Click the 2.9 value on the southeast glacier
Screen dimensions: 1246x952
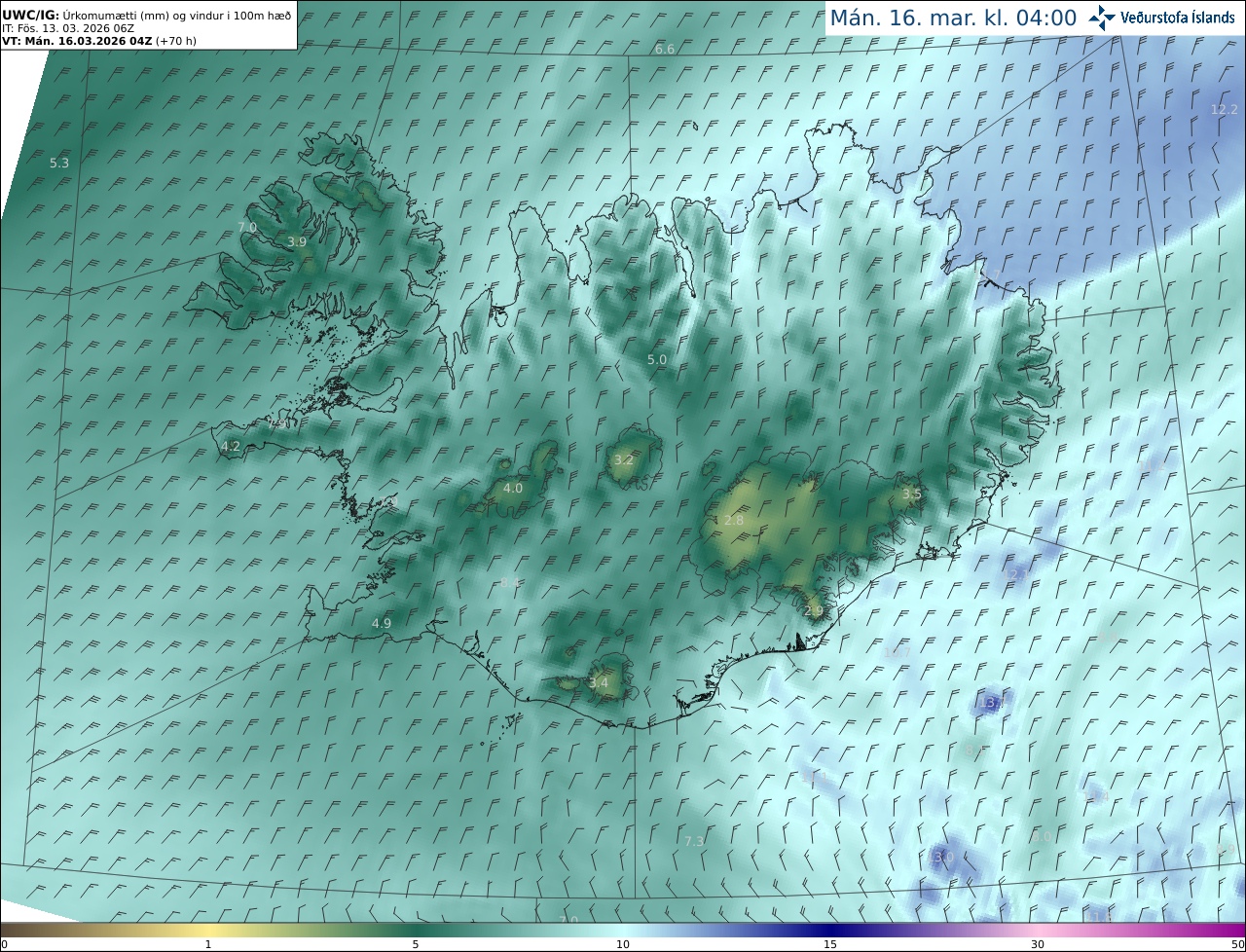[814, 610]
